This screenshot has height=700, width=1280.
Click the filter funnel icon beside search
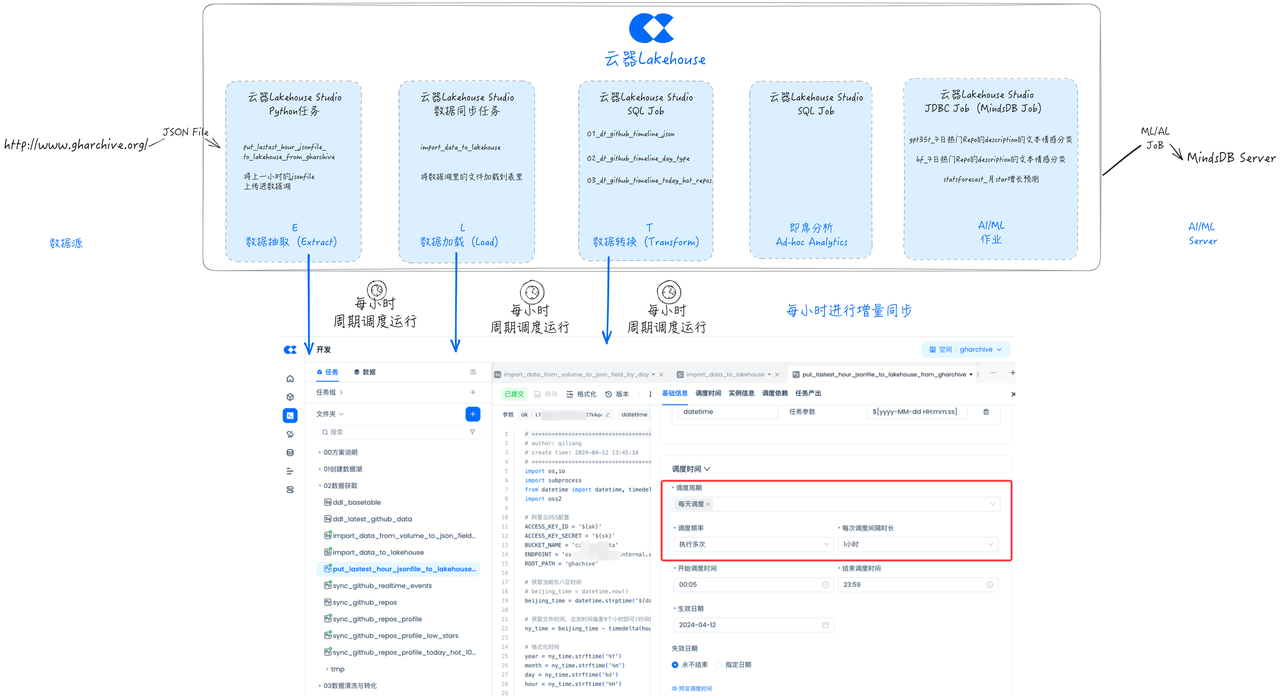472,432
